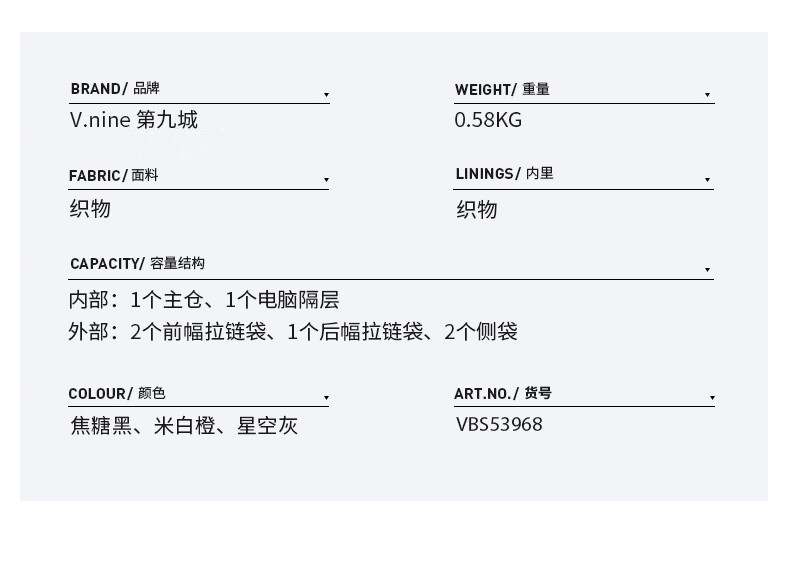The height and width of the screenshot is (580, 790).
Task: Select the BRAND / 品牌 heading
Action: [x=115, y=89]
